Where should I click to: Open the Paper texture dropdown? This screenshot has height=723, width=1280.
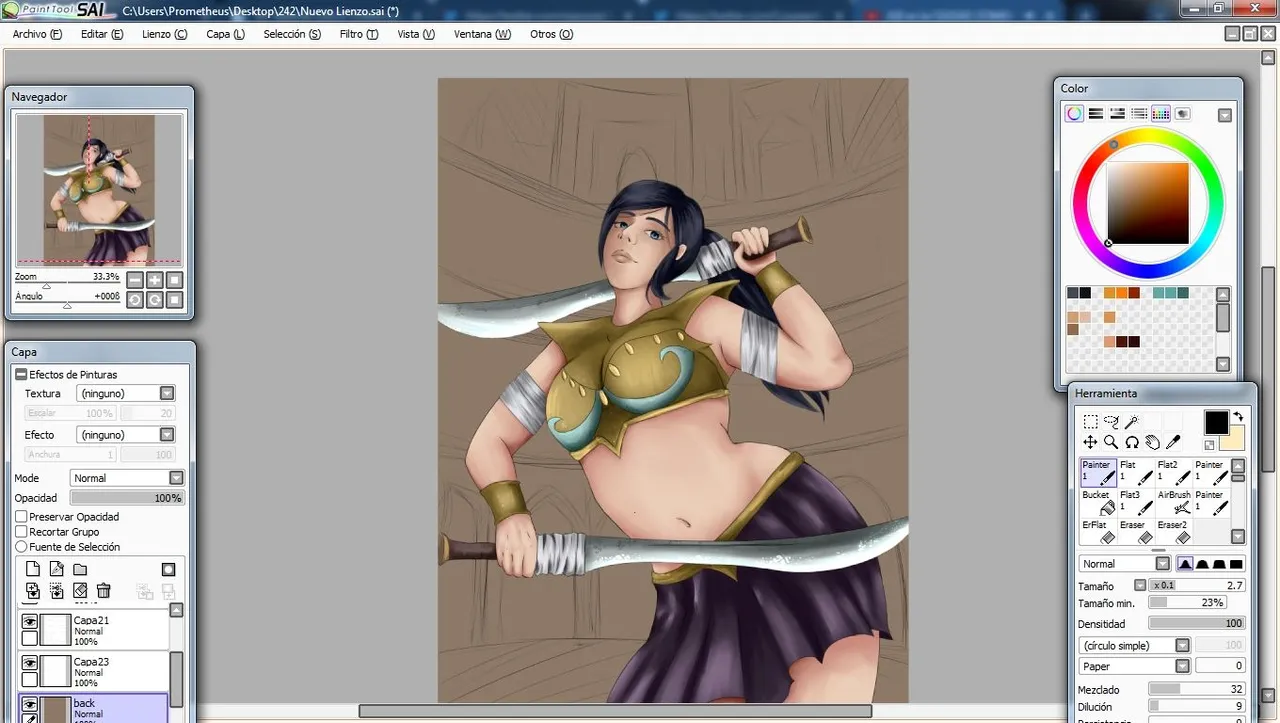click(x=1182, y=666)
